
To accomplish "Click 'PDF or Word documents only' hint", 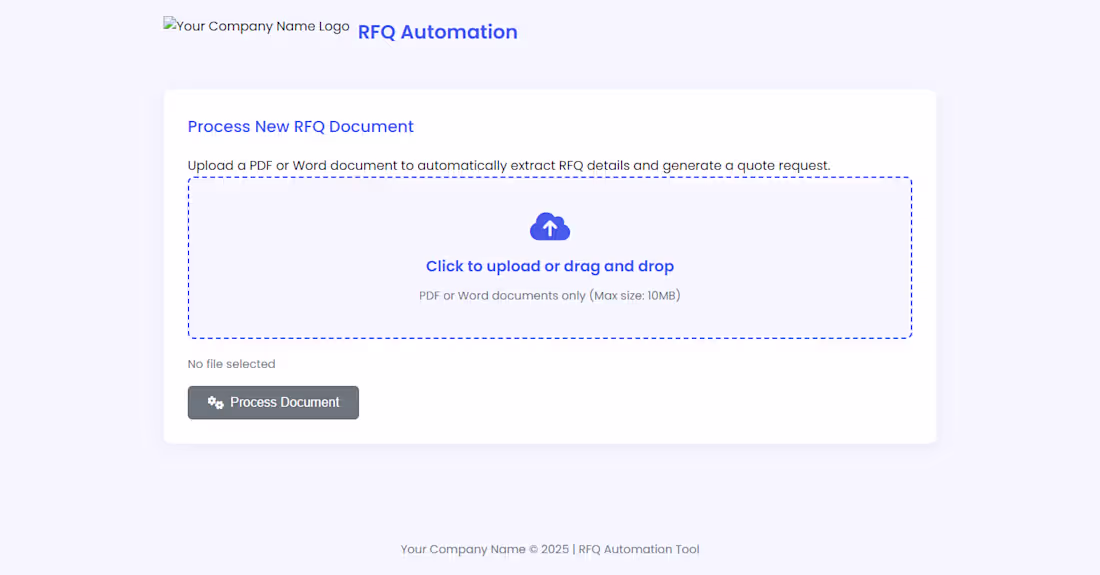I will [x=550, y=295].
